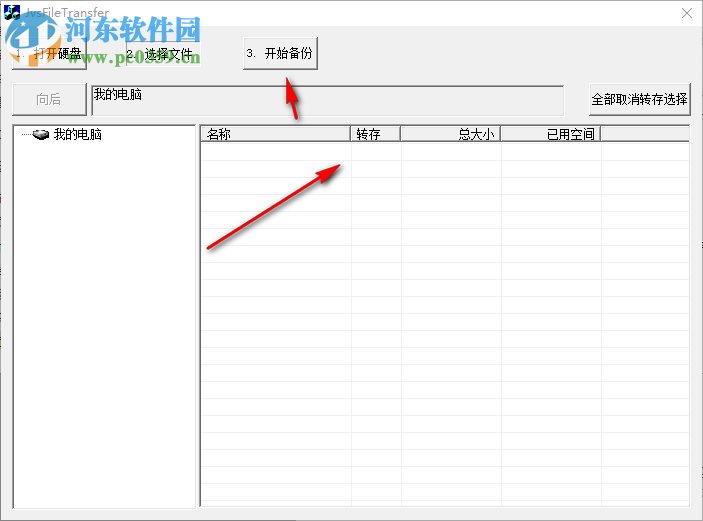Click the path field showing 我的电脑

point(327,100)
